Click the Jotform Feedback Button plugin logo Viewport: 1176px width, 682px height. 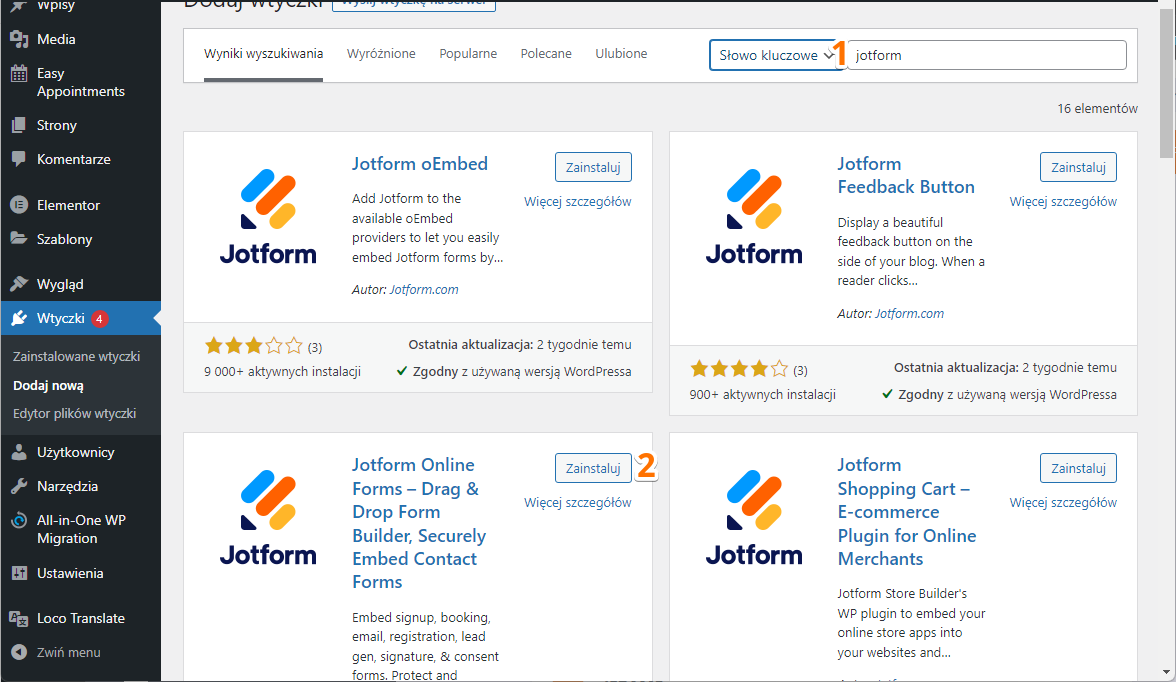coord(754,217)
